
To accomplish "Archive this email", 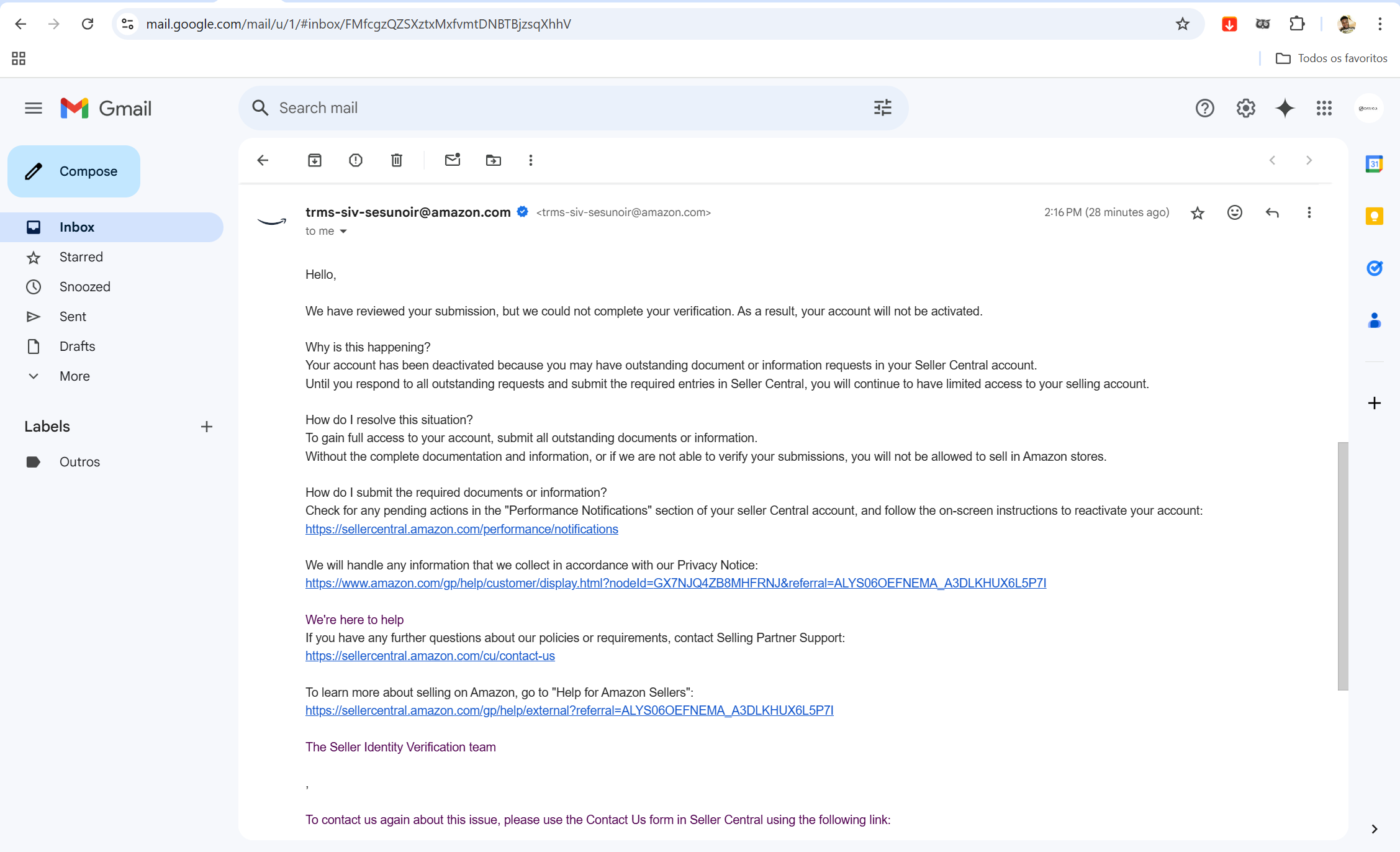I will click(315, 160).
